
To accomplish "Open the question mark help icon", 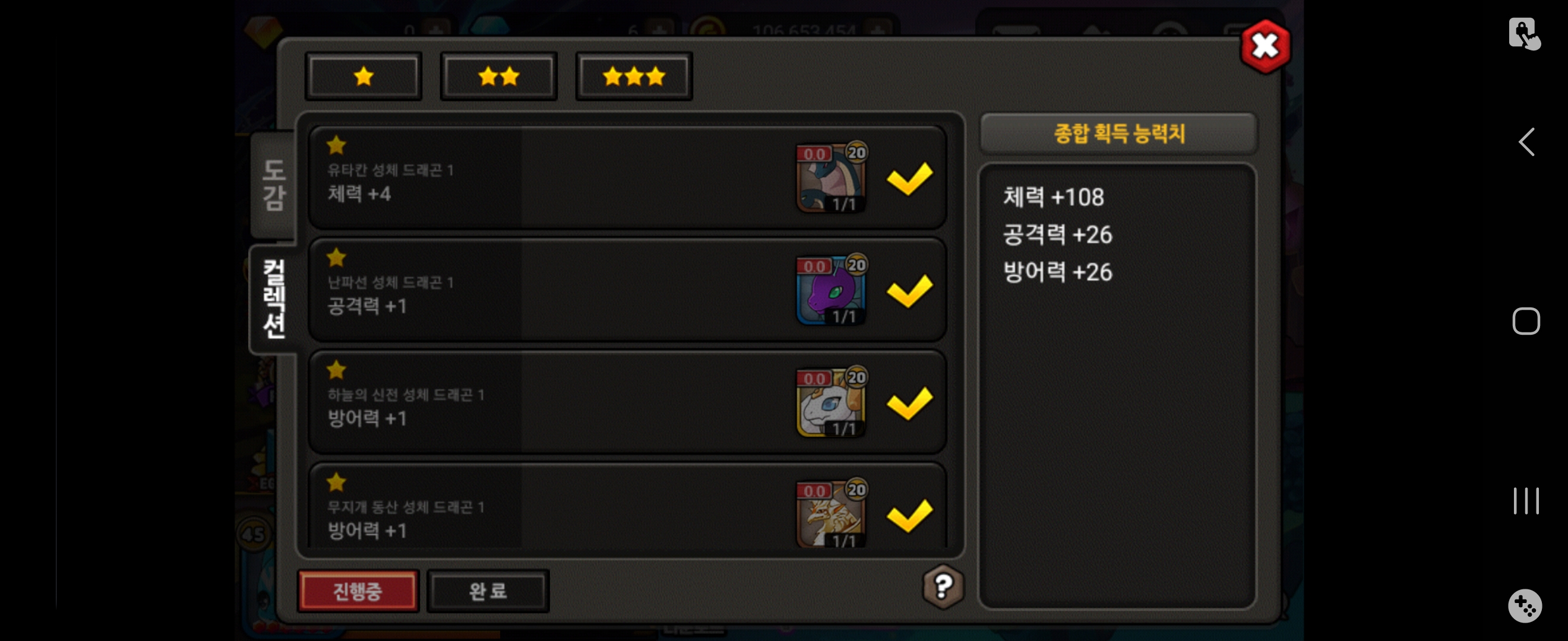I will [943, 587].
